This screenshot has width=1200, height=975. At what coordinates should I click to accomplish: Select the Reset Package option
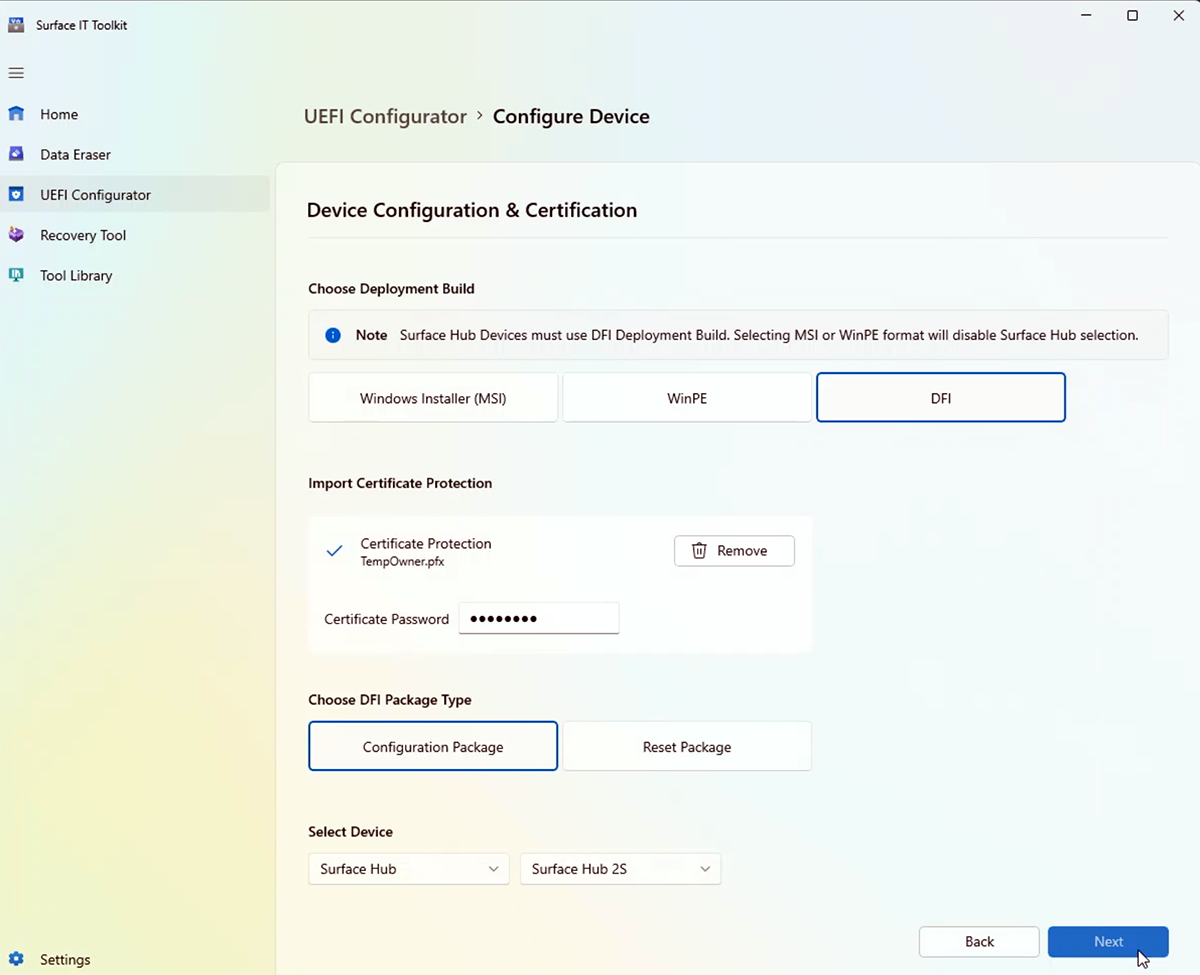[x=686, y=746]
